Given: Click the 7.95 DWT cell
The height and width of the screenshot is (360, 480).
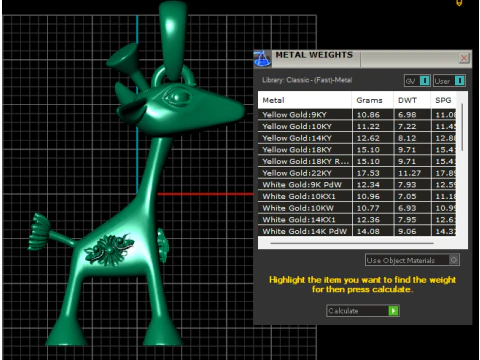Looking at the screenshot, I should click(412, 220).
